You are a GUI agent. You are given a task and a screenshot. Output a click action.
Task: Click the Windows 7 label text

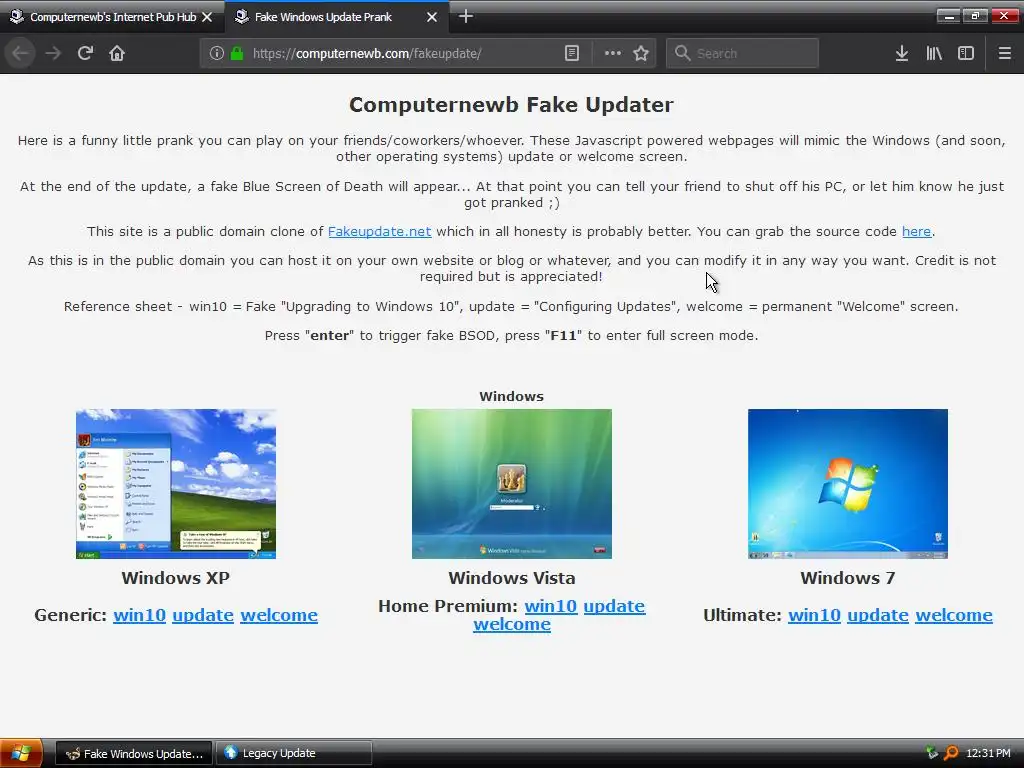click(848, 578)
